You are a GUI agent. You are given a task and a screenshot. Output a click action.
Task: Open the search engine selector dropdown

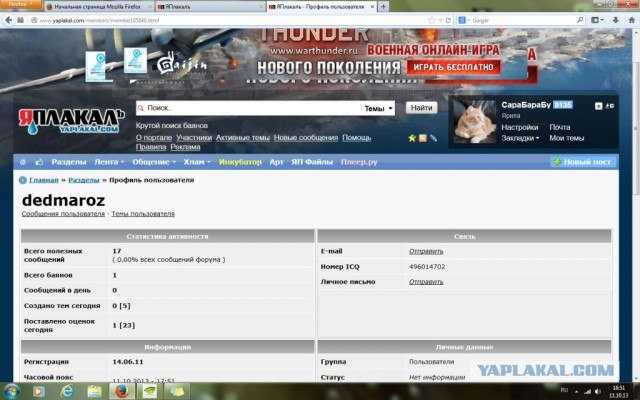(x=464, y=20)
